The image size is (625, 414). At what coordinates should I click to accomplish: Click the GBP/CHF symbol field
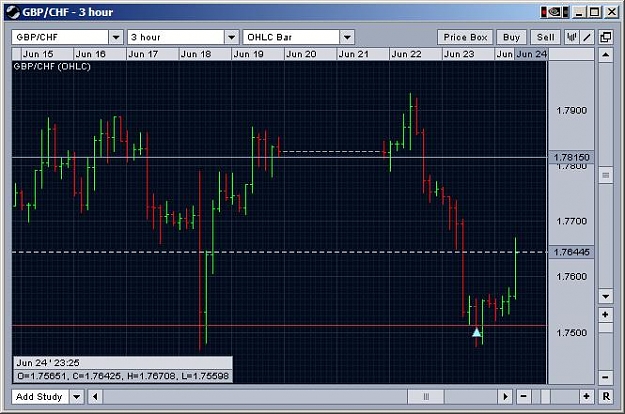[x=60, y=37]
